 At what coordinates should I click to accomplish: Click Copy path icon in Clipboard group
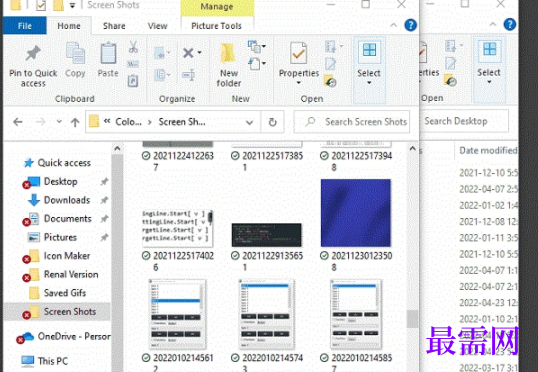click(x=133, y=64)
